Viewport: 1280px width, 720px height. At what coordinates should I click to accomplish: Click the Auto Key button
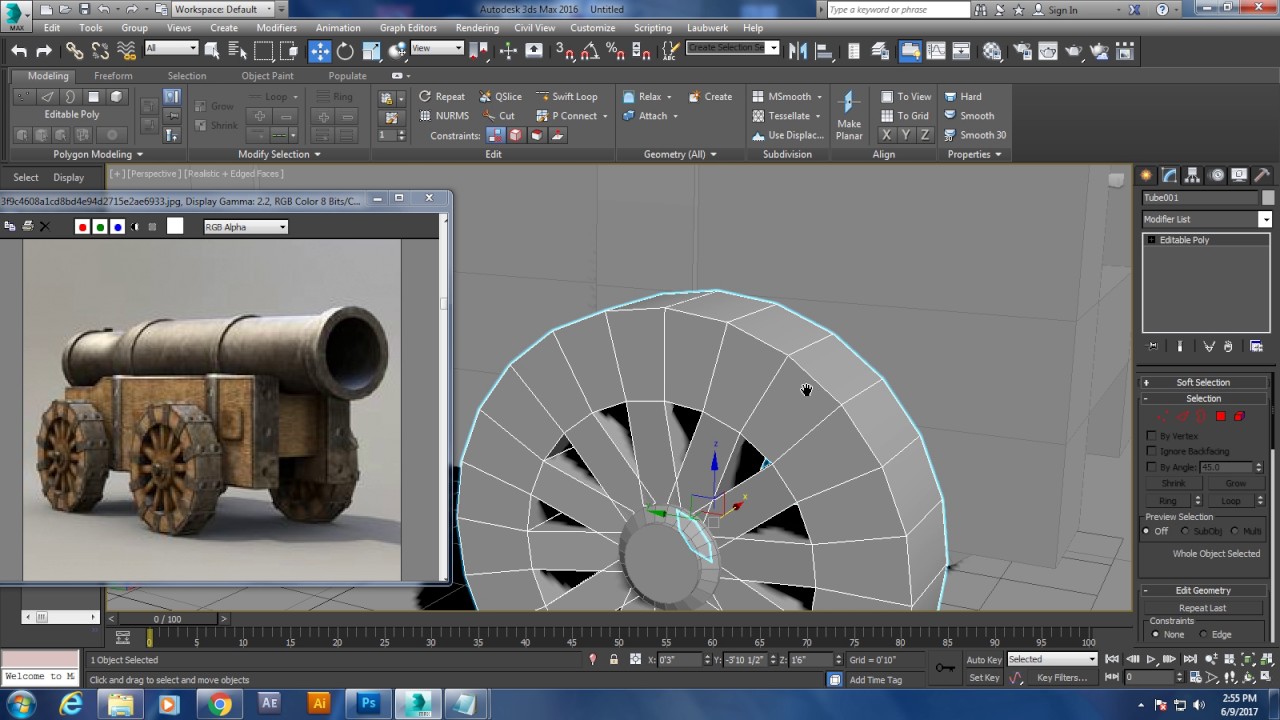(984, 659)
